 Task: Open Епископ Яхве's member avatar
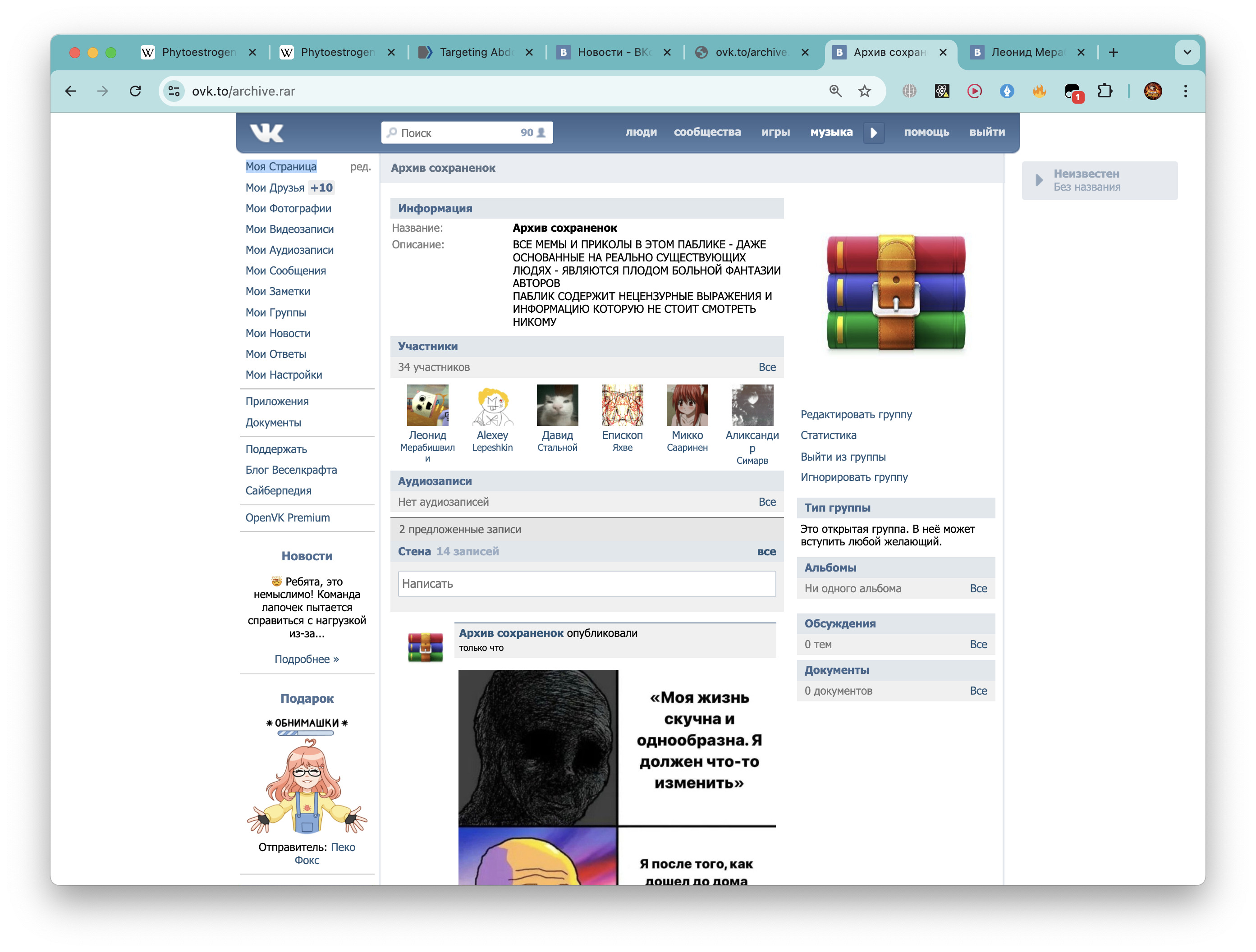click(622, 405)
